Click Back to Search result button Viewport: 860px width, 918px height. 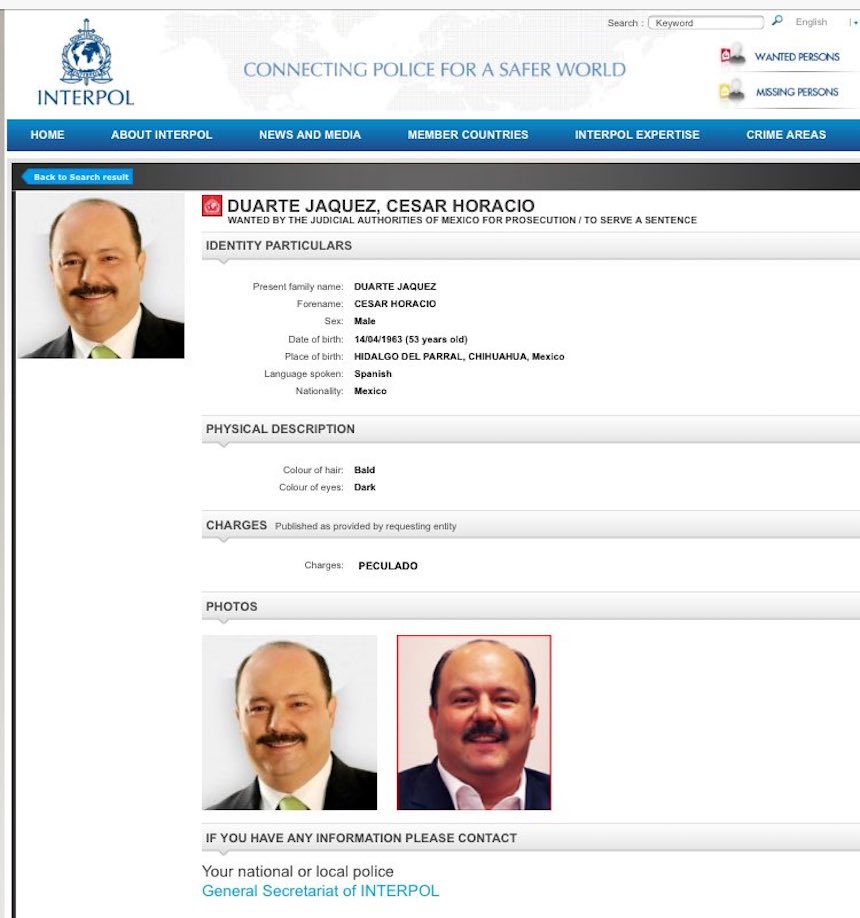pos(79,177)
